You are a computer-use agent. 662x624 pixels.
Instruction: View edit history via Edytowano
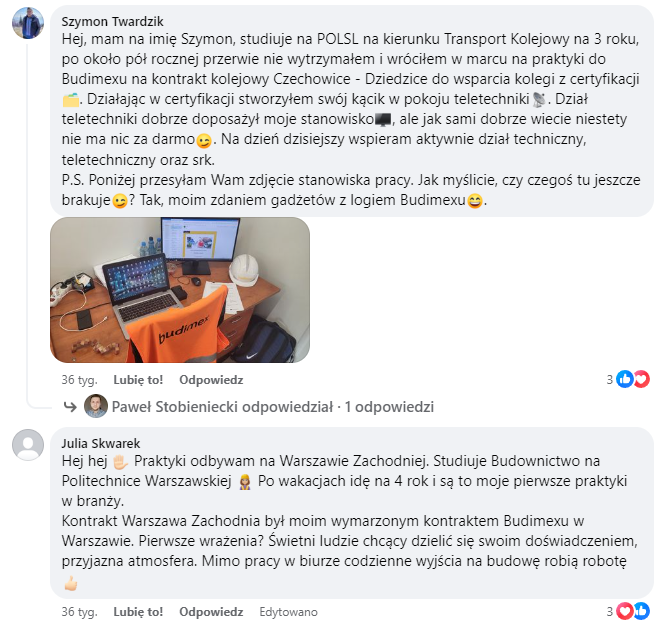click(x=288, y=612)
